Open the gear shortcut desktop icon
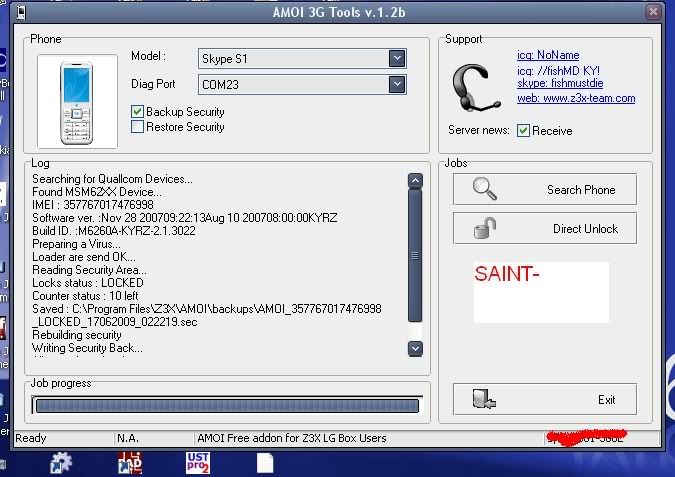 pos(62,462)
